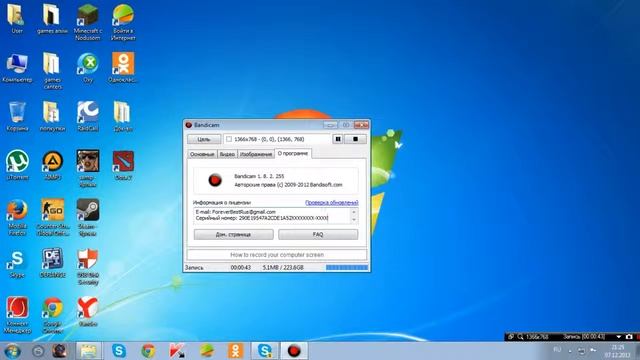The image size is (640, 360).
Task: Click the blue recording progress bar in status bar
Action: 347,267
